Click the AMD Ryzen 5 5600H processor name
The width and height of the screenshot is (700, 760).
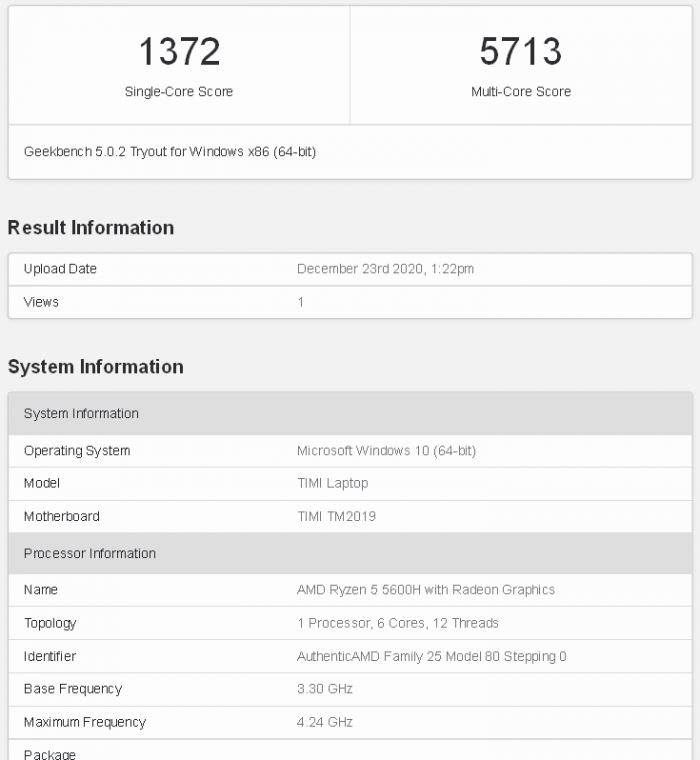click(x=425, y=590)
